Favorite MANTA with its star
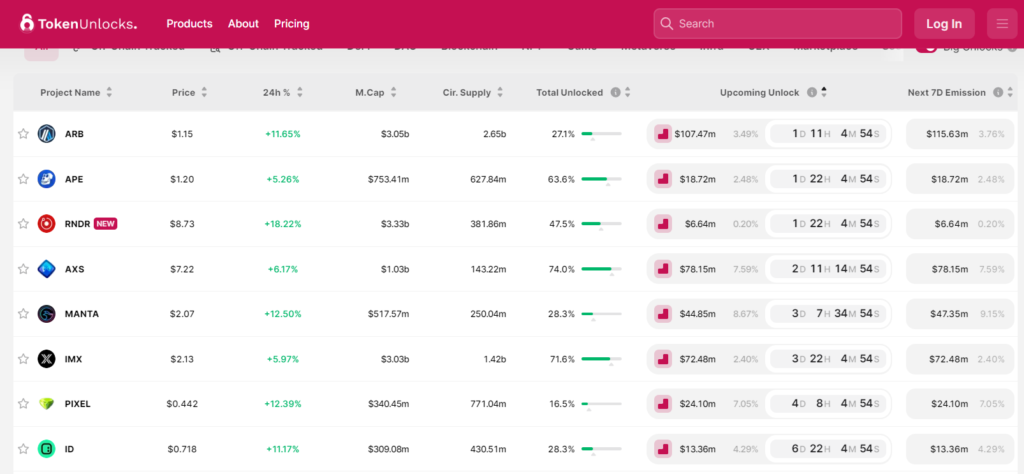The height and width of the screenshot is (474, 1024). tap(24, 314)
